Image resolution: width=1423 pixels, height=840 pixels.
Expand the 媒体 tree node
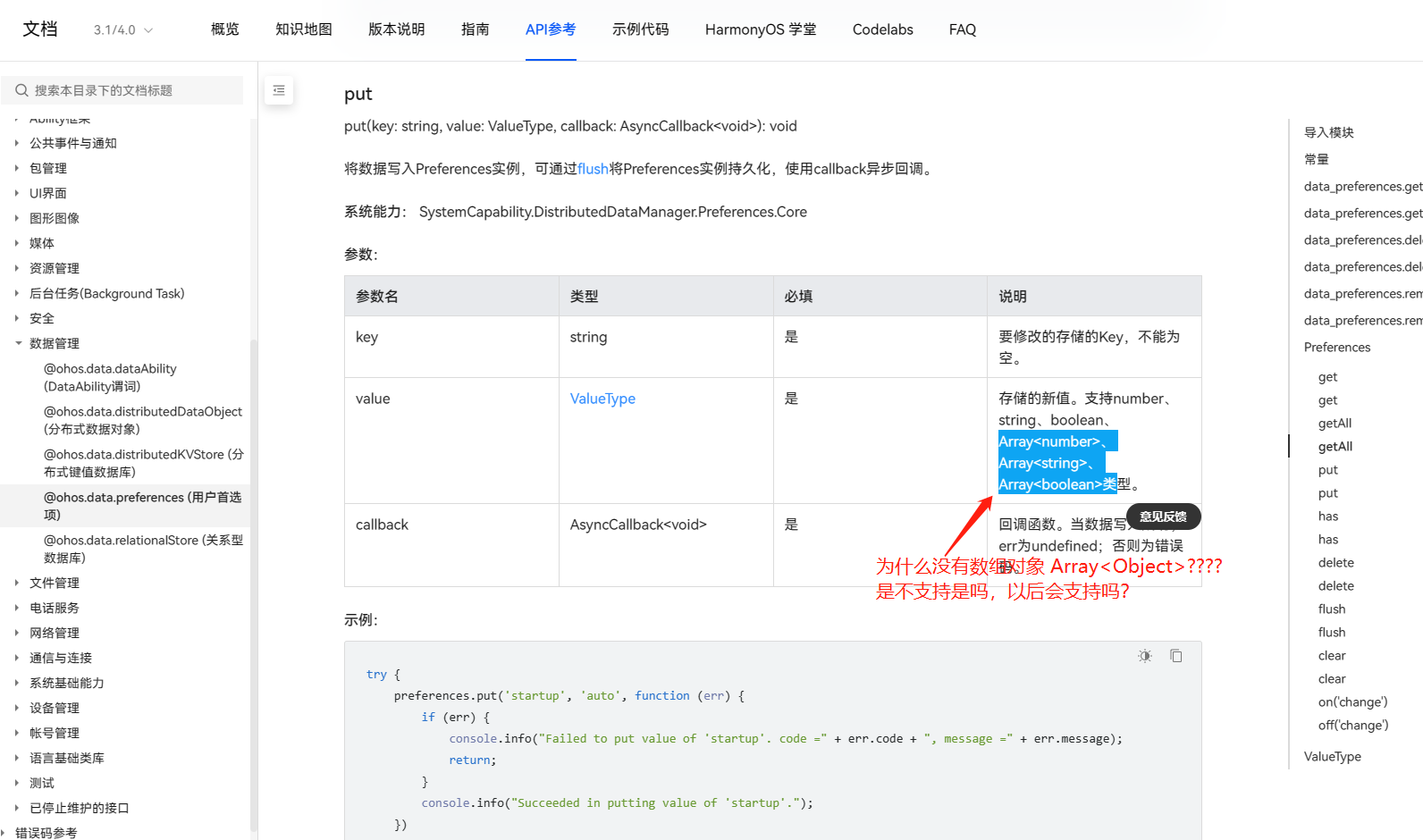point(17,243)
